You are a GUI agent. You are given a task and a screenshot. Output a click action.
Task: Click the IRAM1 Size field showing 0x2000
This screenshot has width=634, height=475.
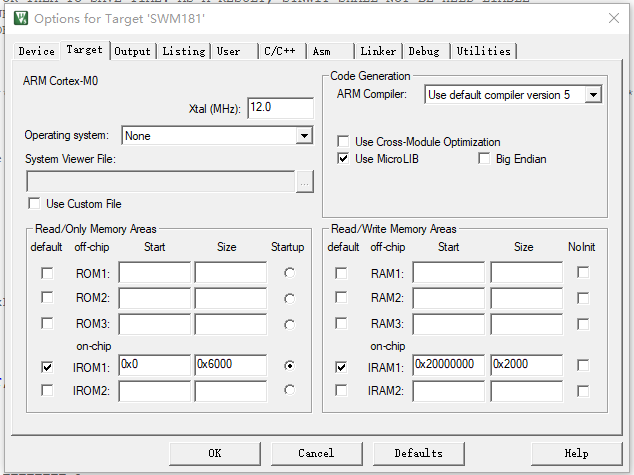coord(526,365)
